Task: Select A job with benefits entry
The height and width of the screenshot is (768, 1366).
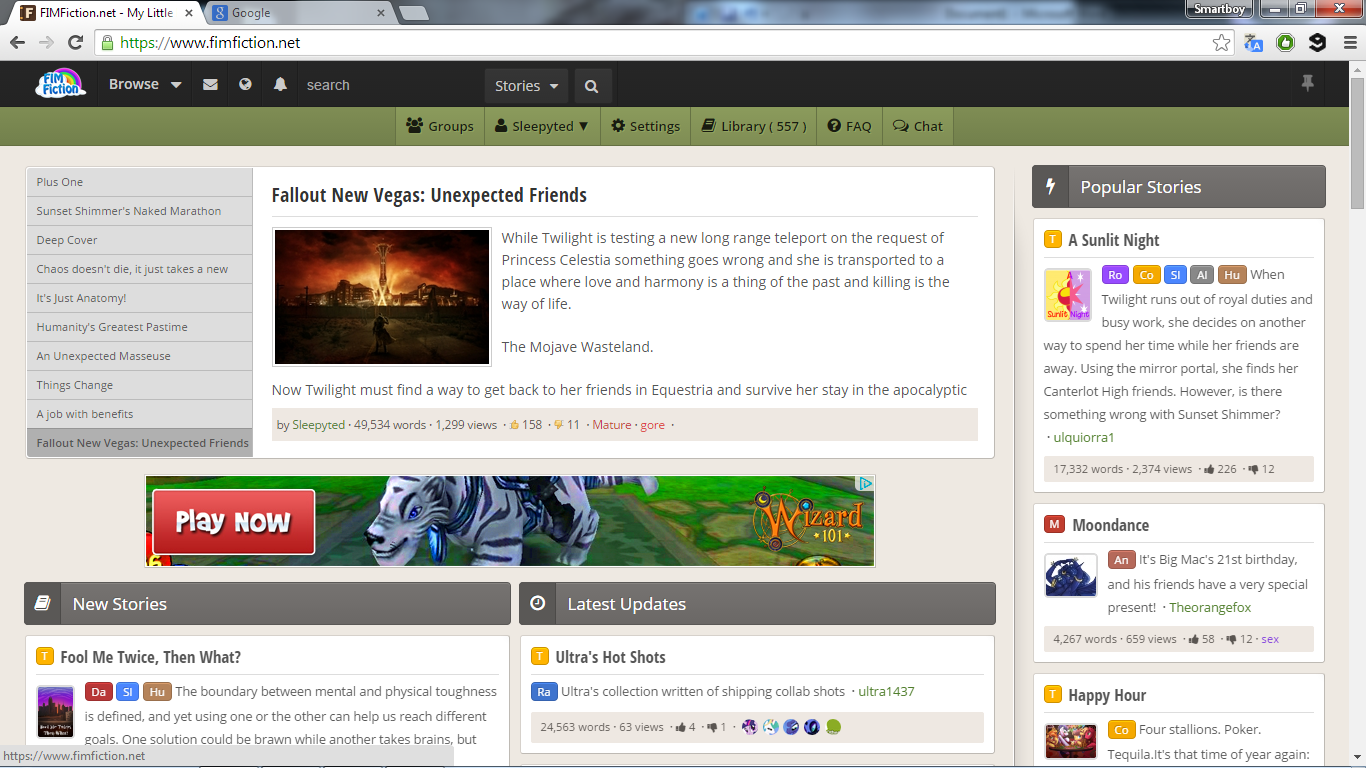Action: click(140, 414)
